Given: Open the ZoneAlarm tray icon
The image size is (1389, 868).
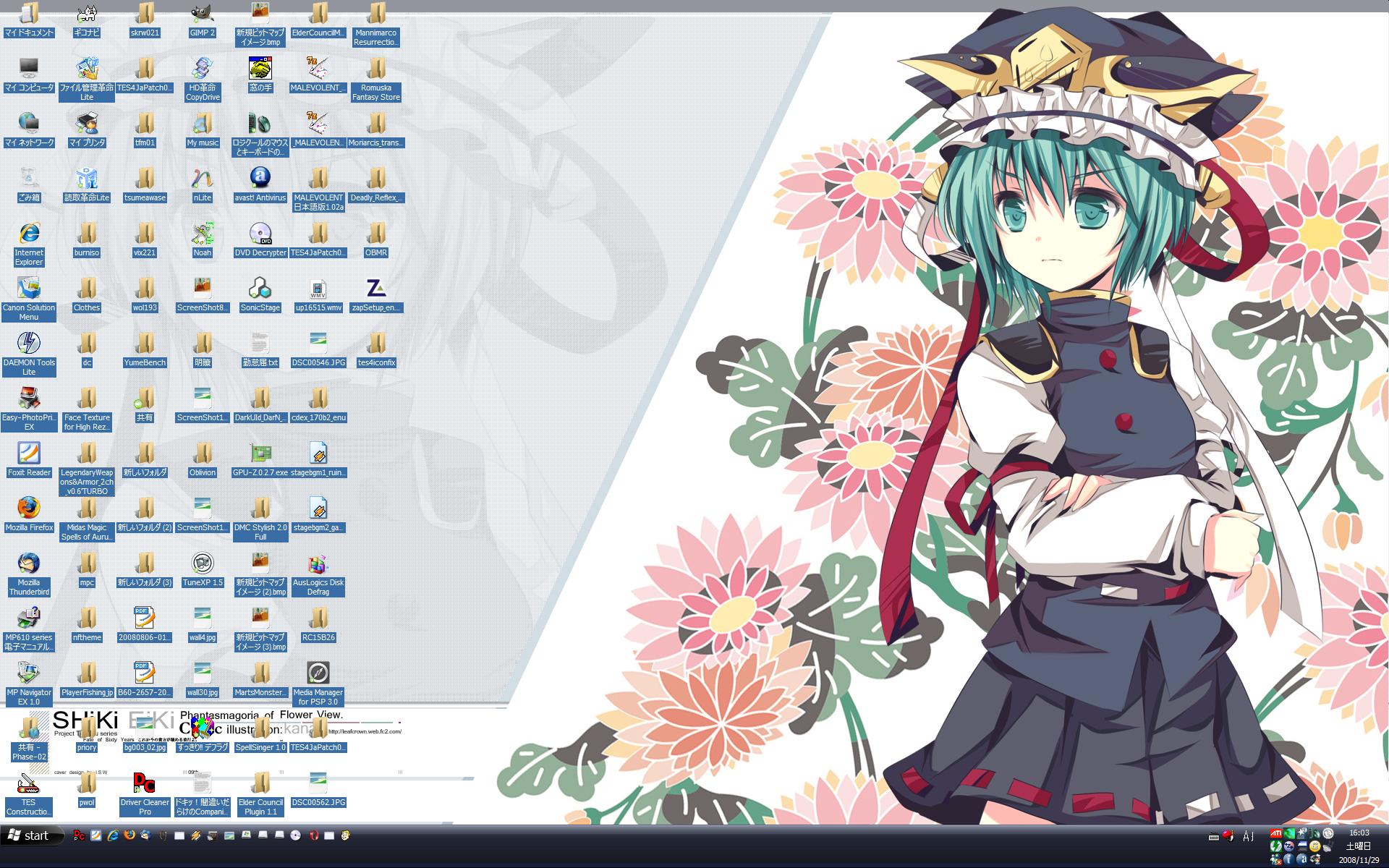Looking at the screenshot, I should coord(1289,846).
